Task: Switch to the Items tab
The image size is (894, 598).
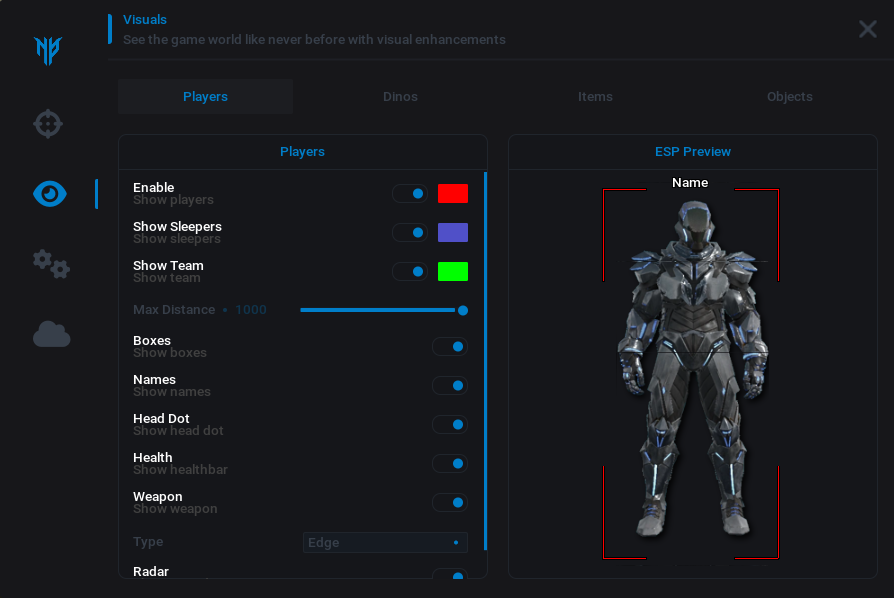Action: coord(595,97)
